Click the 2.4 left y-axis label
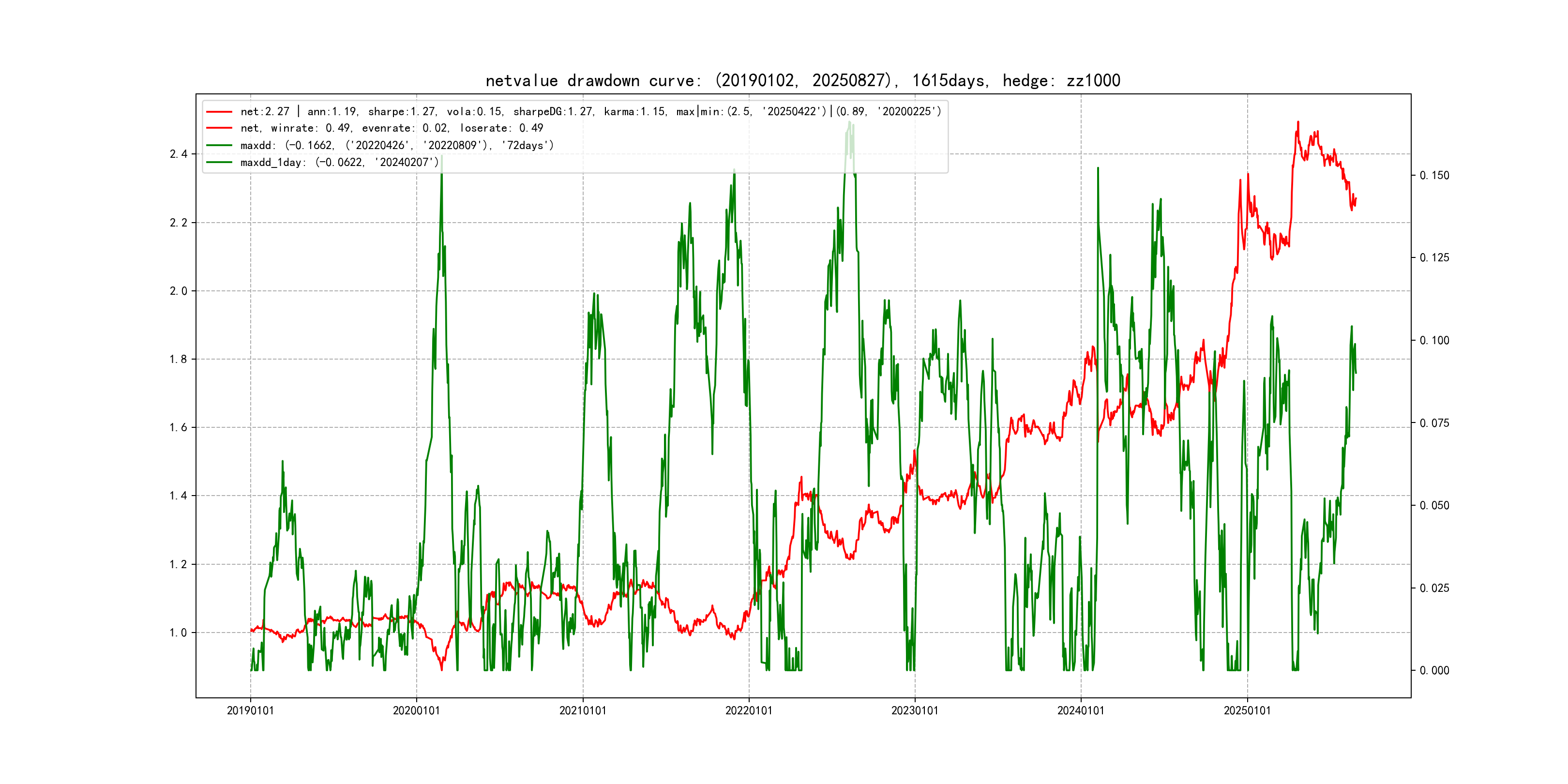Viewport: 1568px width, 784px height. click(179, 154)
